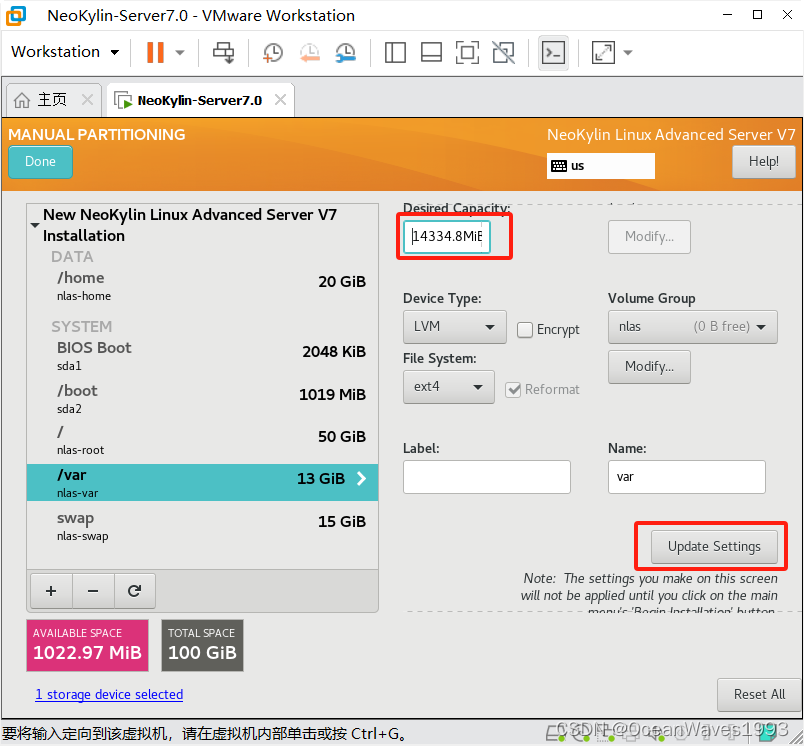Click the us keyboard layout indicator
804x746 pixels.
[600, 166]
